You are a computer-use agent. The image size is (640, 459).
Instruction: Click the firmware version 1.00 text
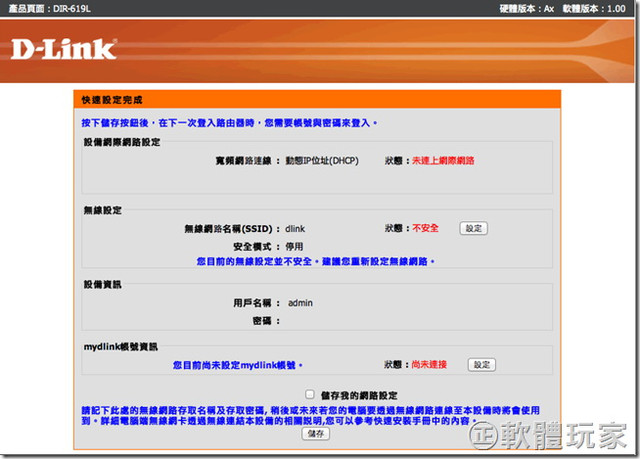tap(594, 9)
